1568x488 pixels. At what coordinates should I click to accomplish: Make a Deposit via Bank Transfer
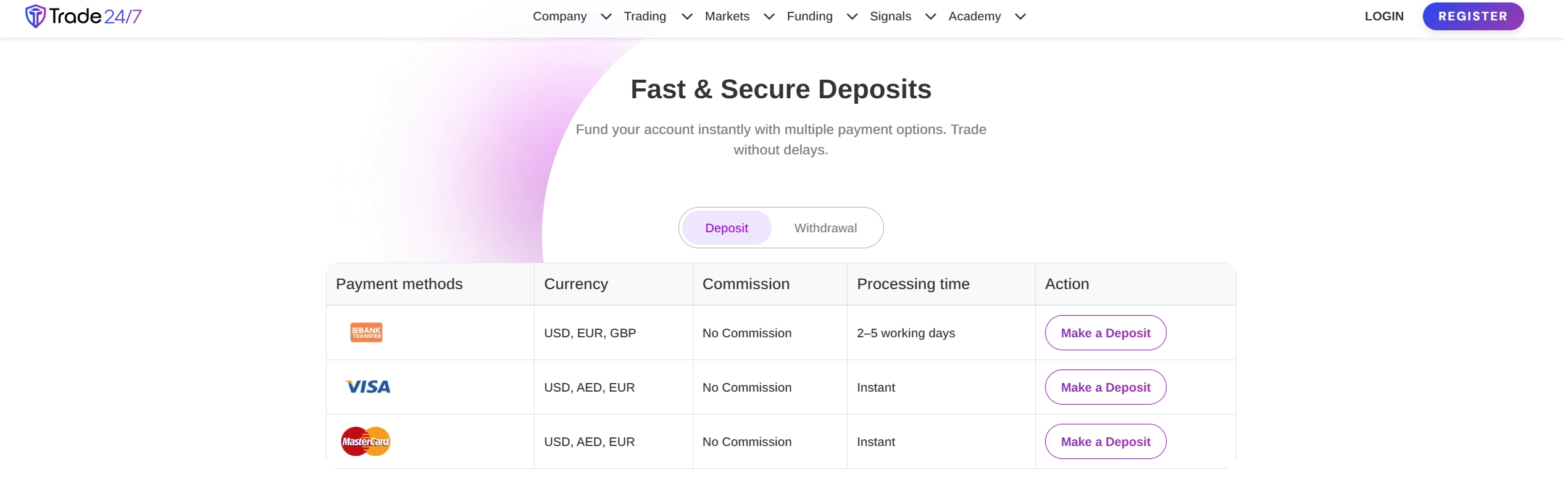tap(1106, 333)
